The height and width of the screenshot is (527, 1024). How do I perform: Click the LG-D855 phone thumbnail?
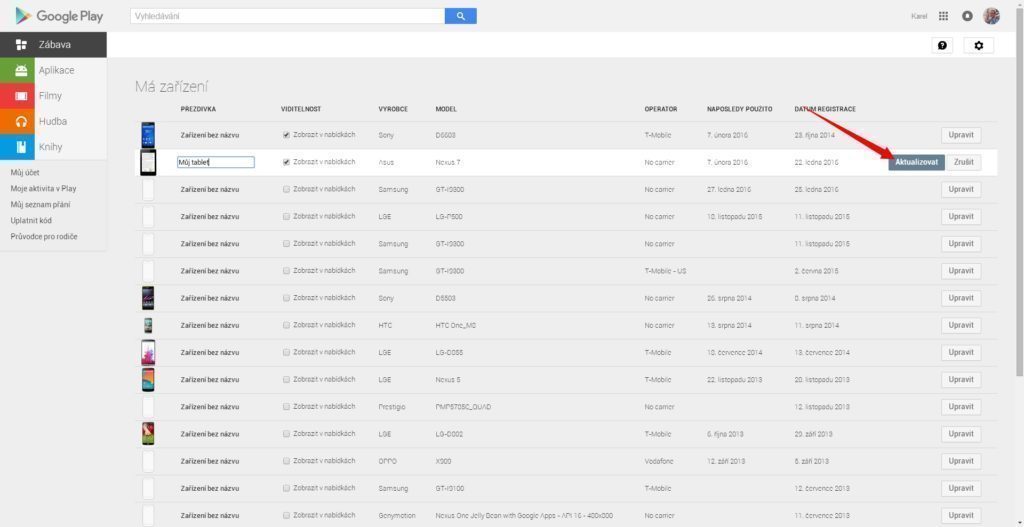tap(148, 352)
